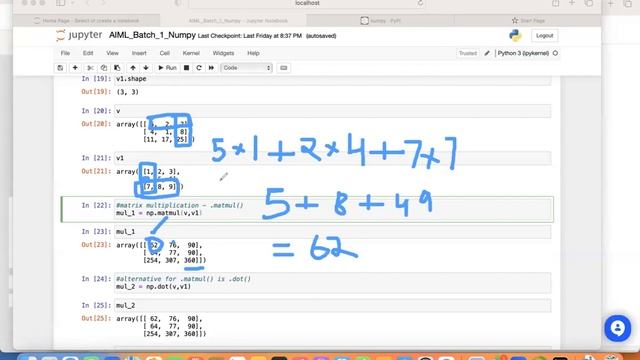Click the Trusted notebook indicator
Screen dimensions: 640x360
468,53
